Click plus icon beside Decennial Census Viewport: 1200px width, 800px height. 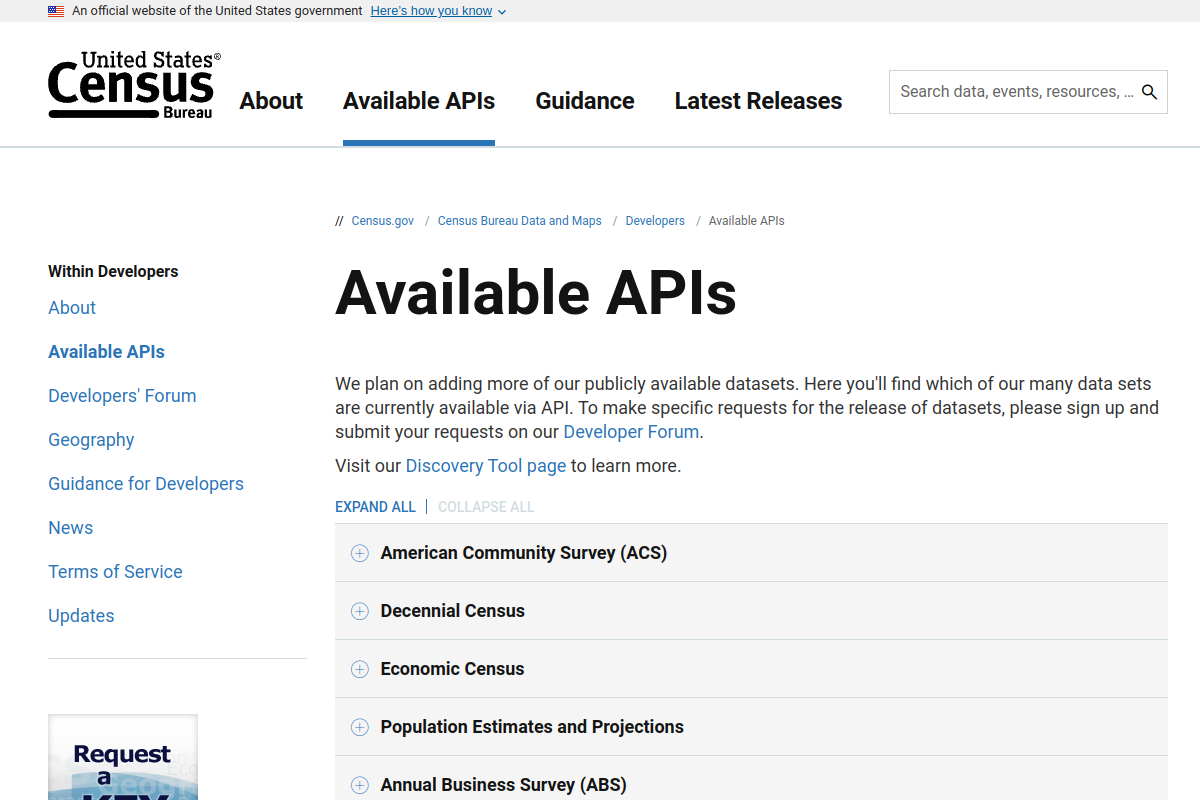[360, 611]
